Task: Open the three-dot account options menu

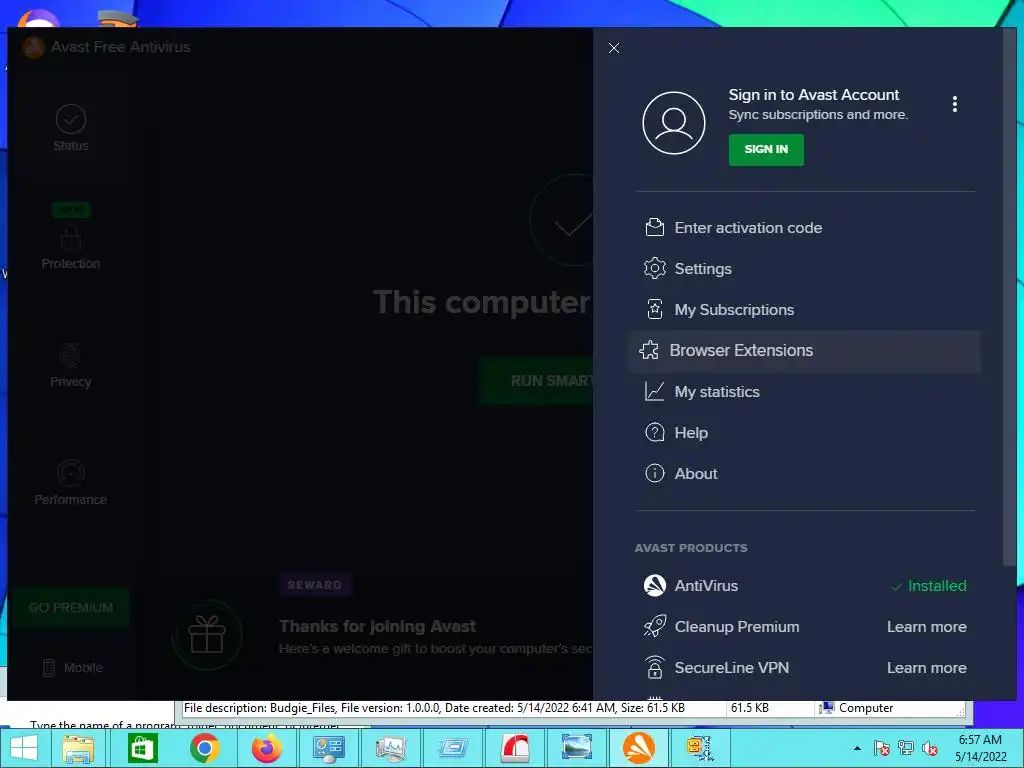Action: (x=954, y=104)
